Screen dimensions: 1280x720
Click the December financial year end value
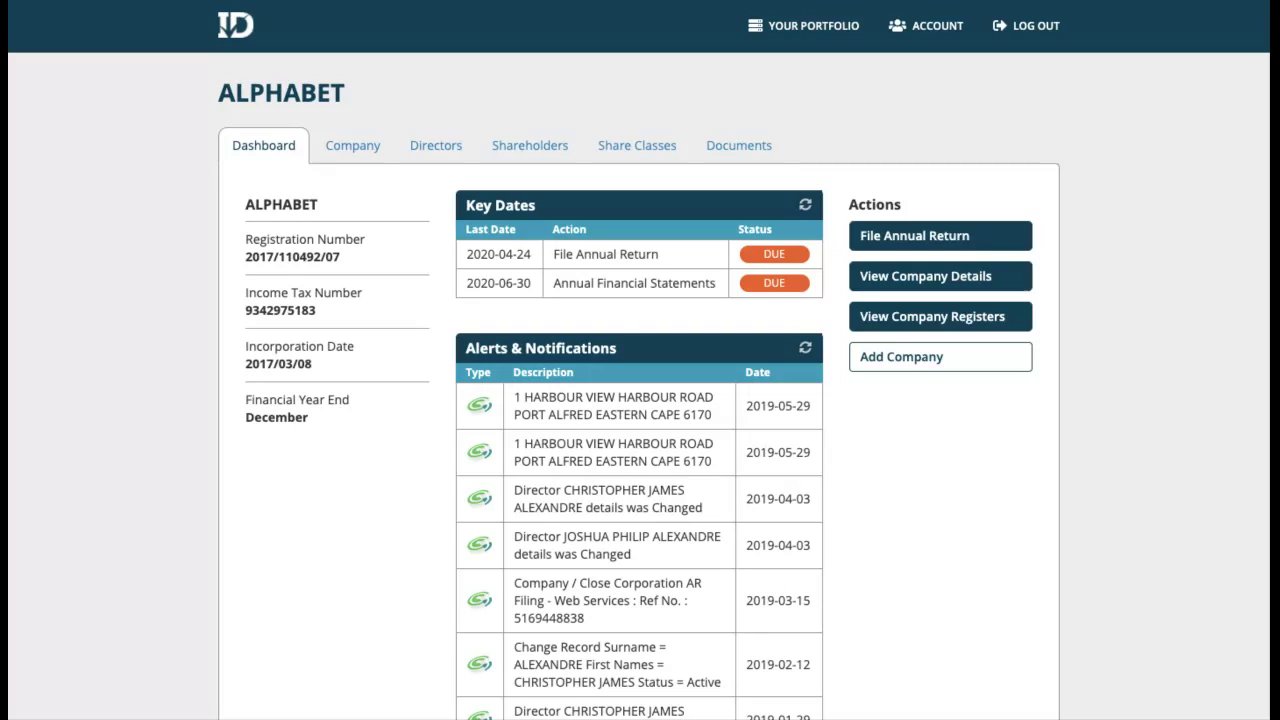(x=276, y=418)
